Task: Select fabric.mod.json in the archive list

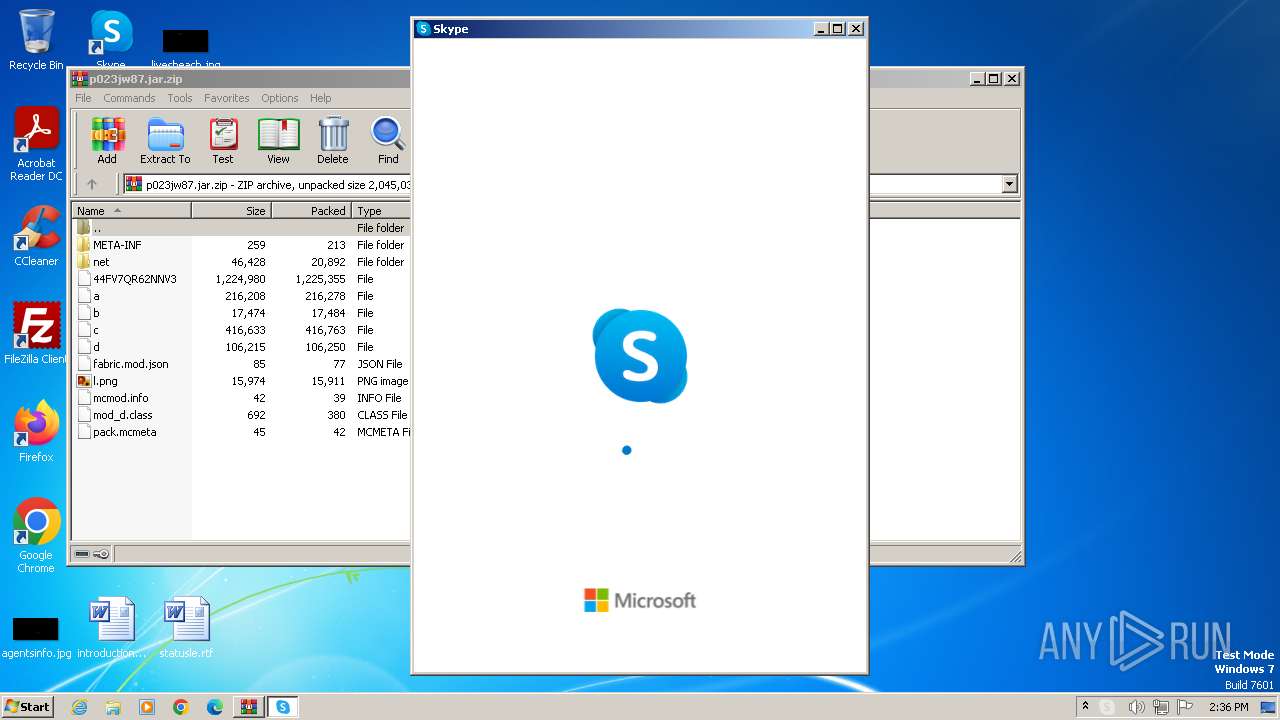Action: (241, 364)
